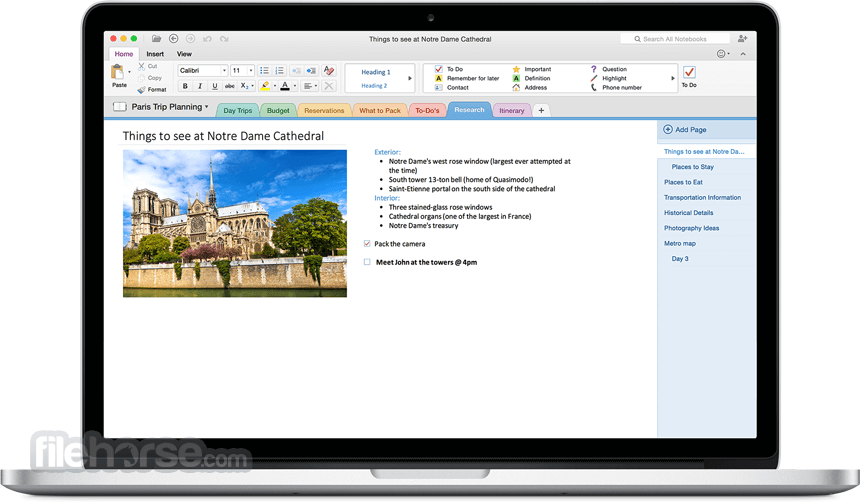This screenshot has height=503, width=860.
Task: Toggle bold formatting
Action: [x=185, y=86]
